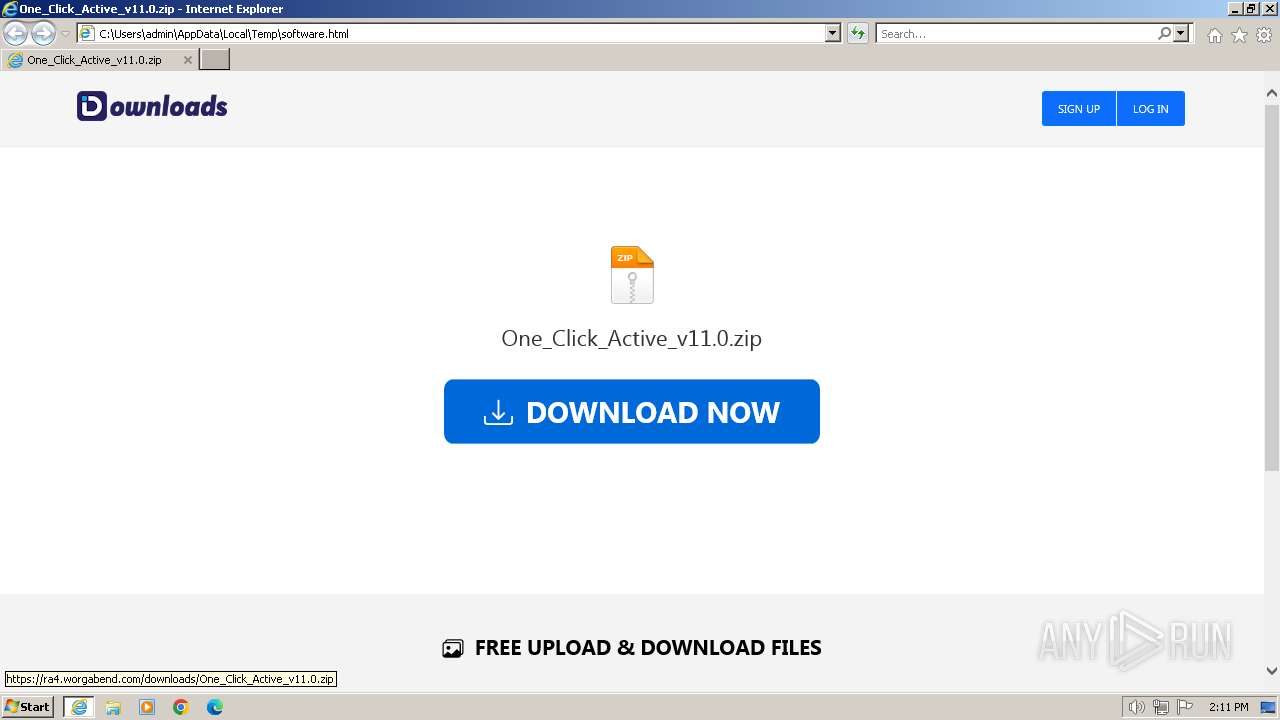Click the 2:11 PM system clock
Viewport: 1280px width, 720px height.
pos(1229,707)
